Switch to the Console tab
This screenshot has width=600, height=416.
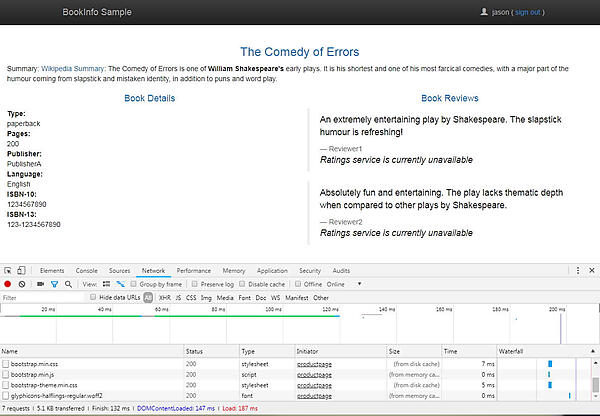(87, 270)
